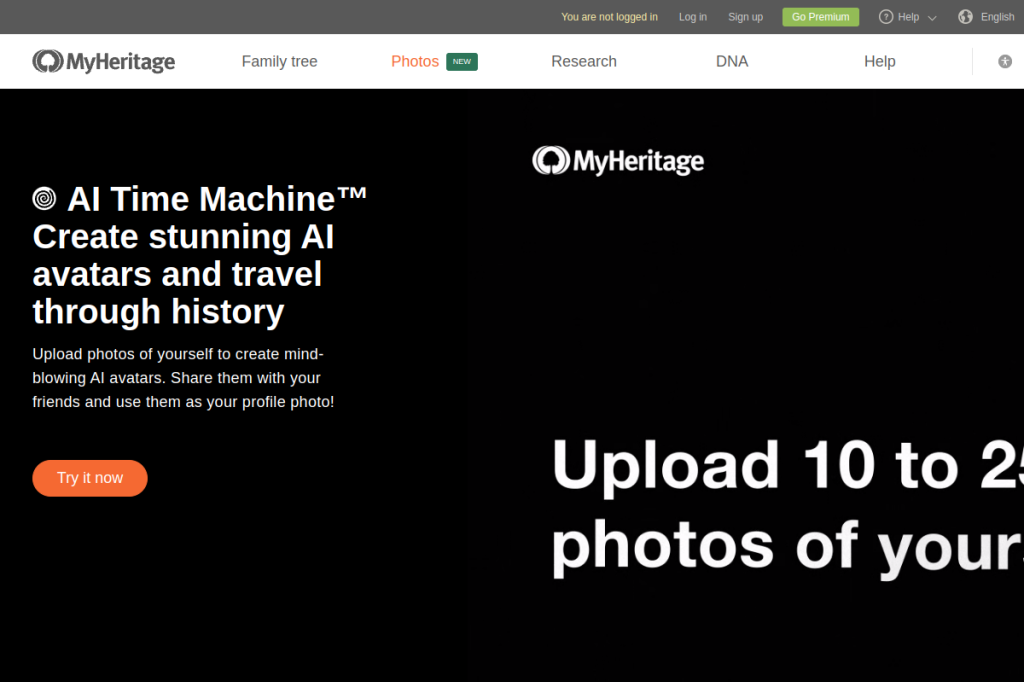Click the Try it now button
Image resolution: width=1024 pixels, height=682 pixels.
[x=89, y=478]
